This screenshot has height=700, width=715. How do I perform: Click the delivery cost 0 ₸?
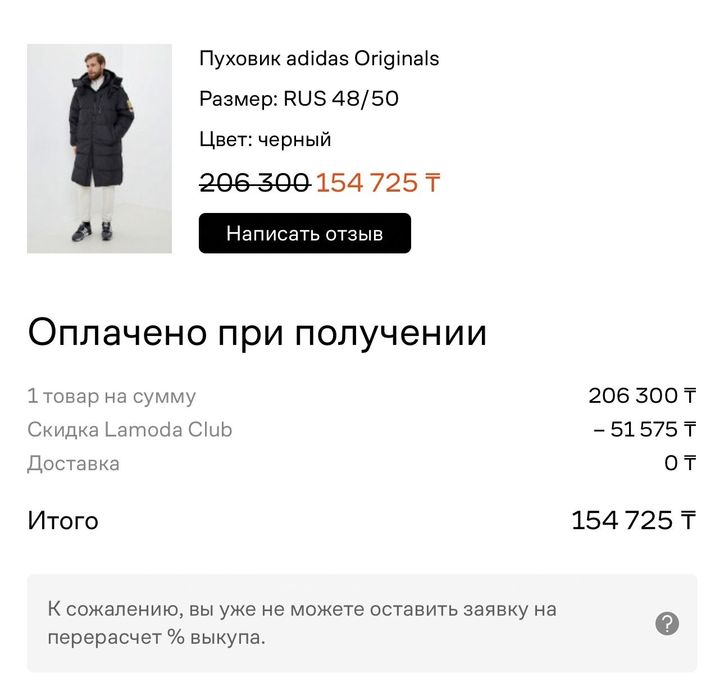[x=679, y=463]
